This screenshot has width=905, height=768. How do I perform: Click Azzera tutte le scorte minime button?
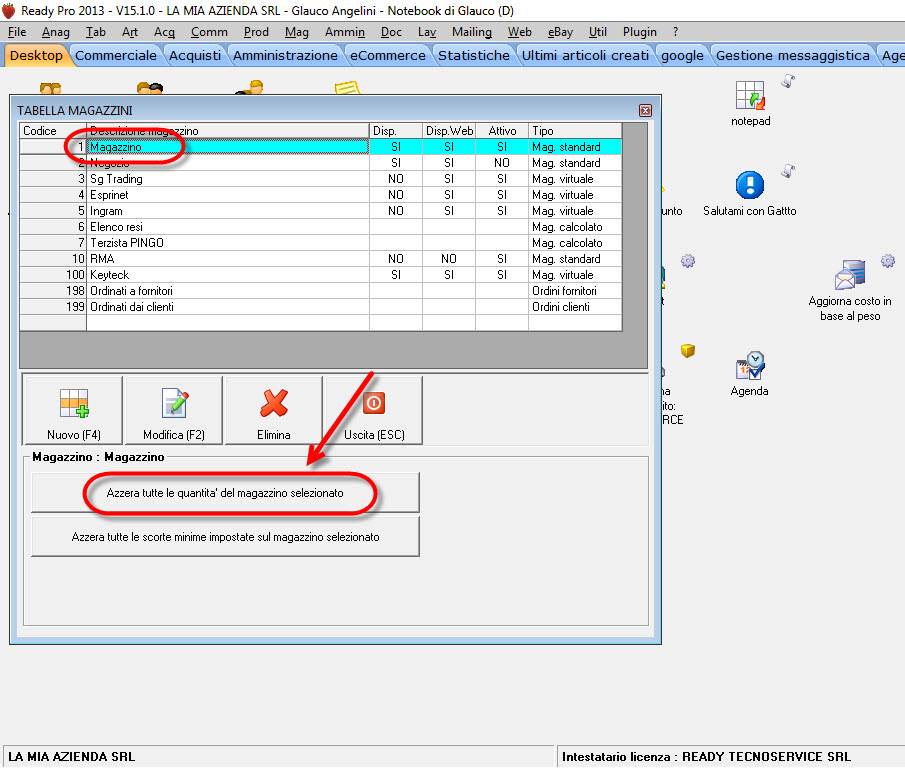225,537
